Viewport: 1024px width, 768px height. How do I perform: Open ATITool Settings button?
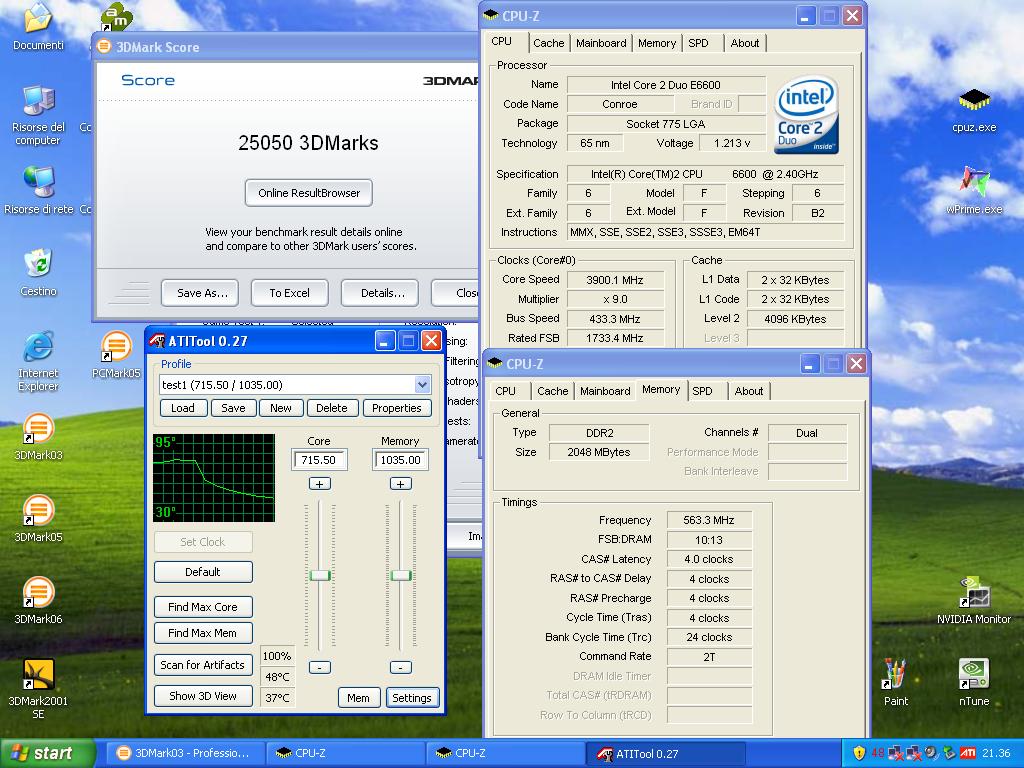tap(412, 698)
